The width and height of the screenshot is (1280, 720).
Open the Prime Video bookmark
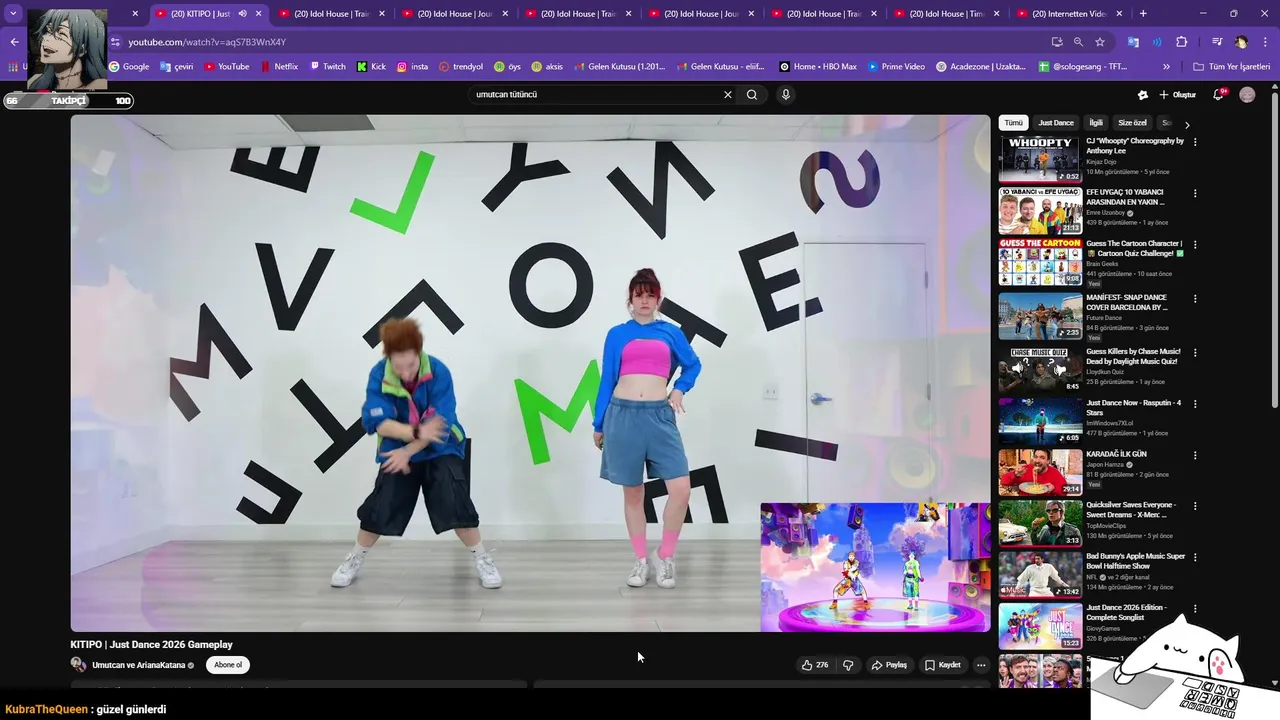pos(896,67)
